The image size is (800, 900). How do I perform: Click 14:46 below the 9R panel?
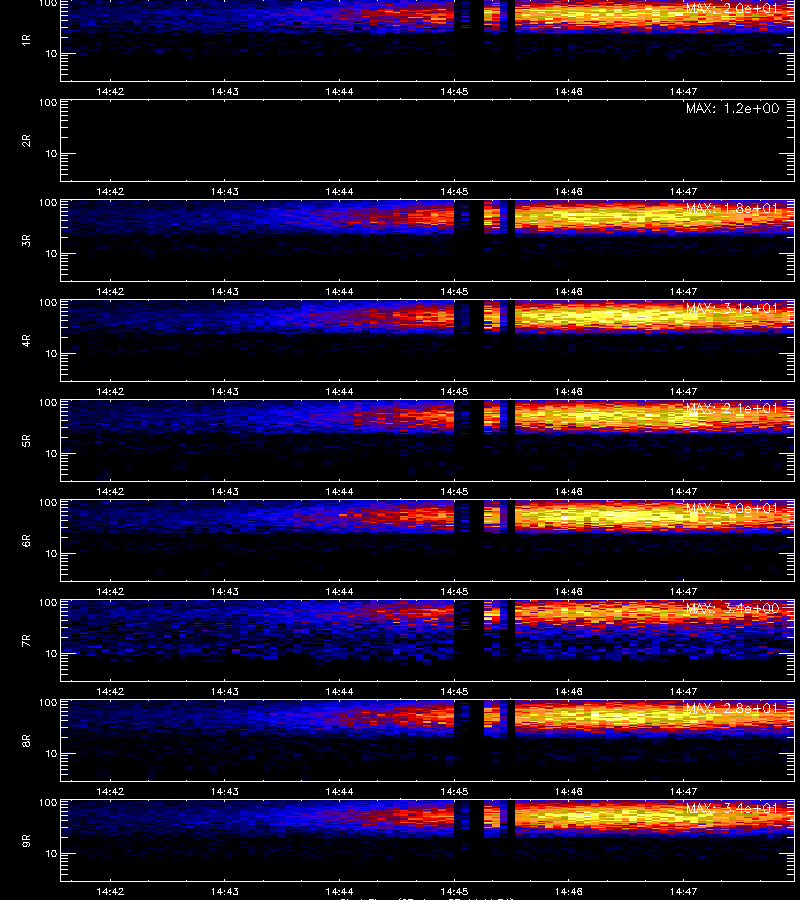coord(568,891)
